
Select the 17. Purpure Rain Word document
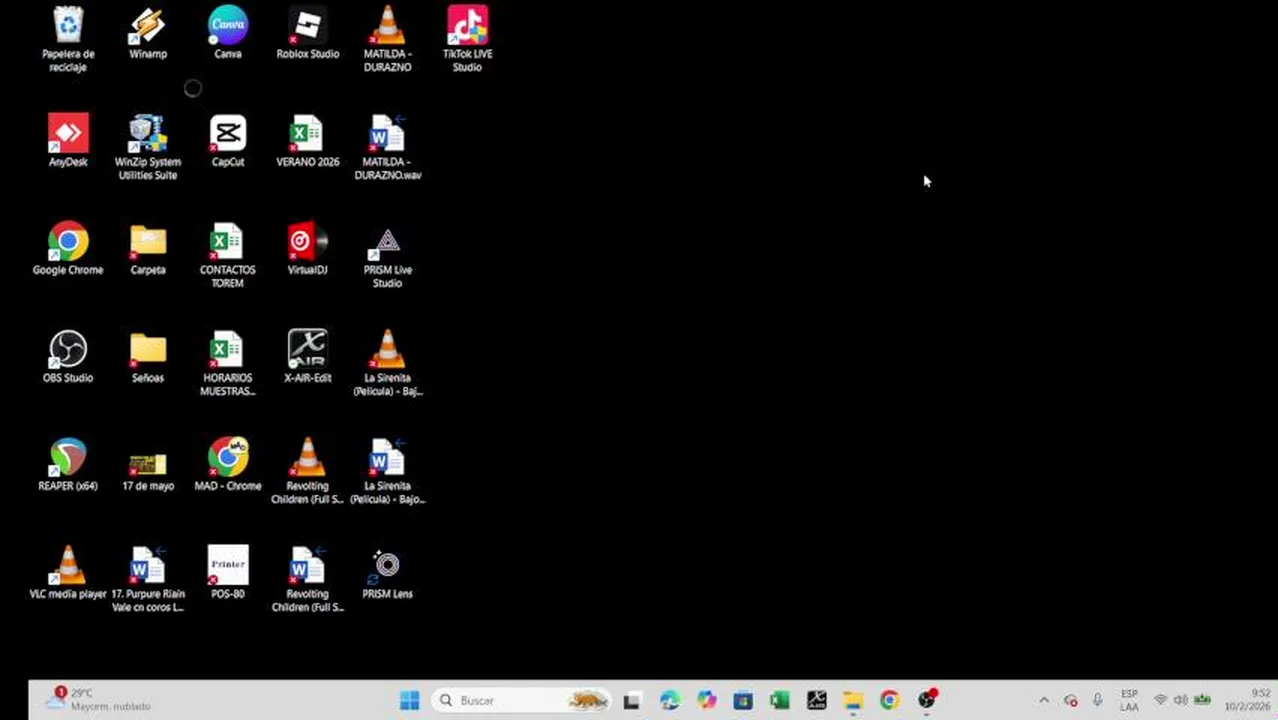(x=148, y=579)
